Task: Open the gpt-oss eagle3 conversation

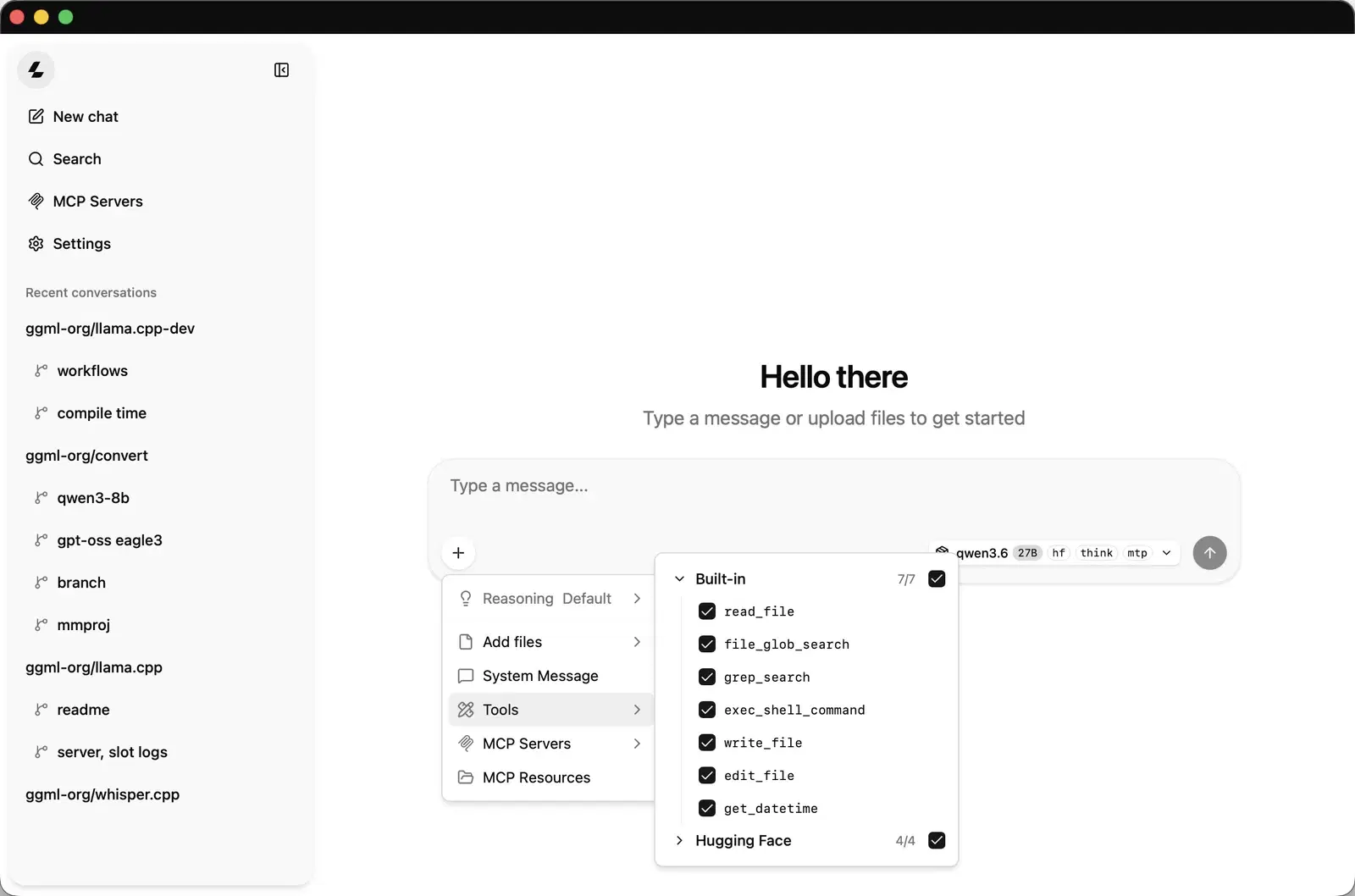Action: (x=109, y=540)
